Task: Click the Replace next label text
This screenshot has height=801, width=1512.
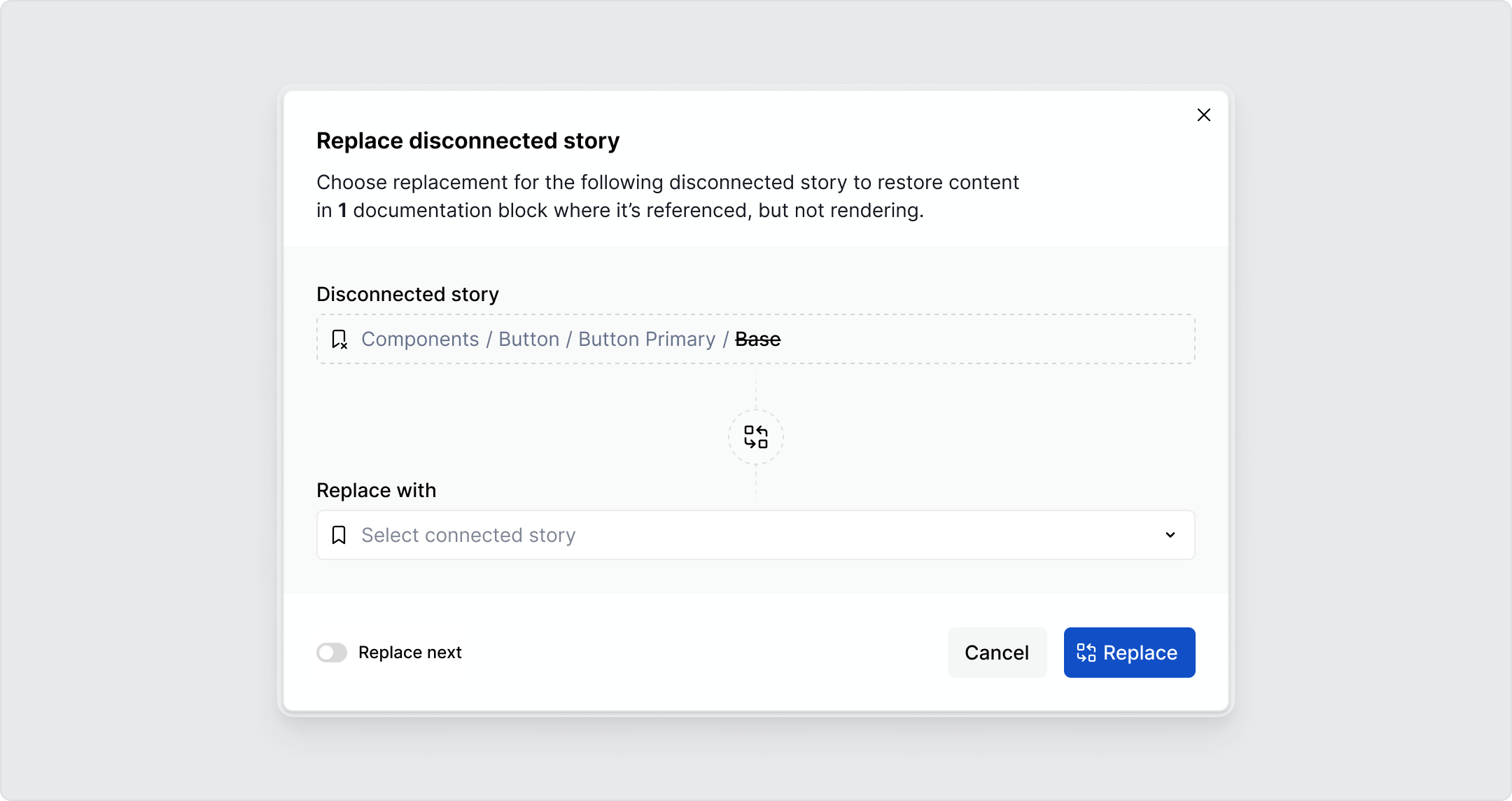Action: (409, 653)
